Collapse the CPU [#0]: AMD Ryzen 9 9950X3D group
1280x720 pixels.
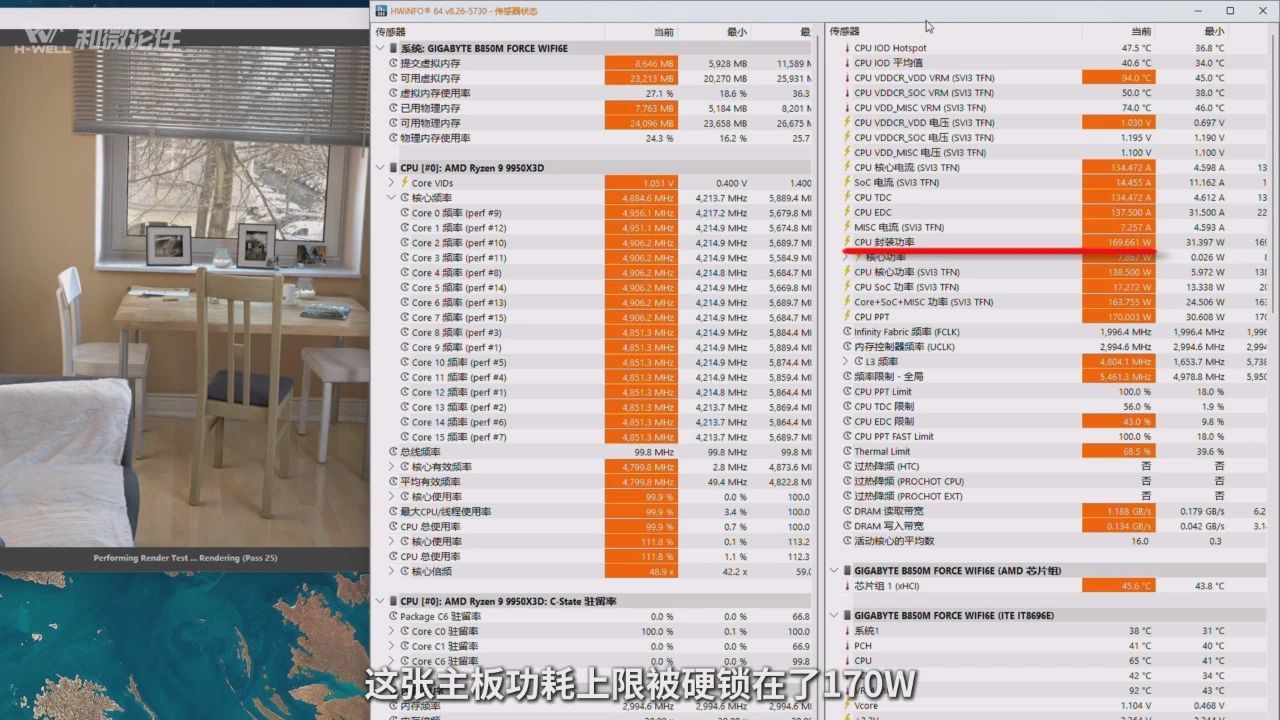tap(380, 168)
